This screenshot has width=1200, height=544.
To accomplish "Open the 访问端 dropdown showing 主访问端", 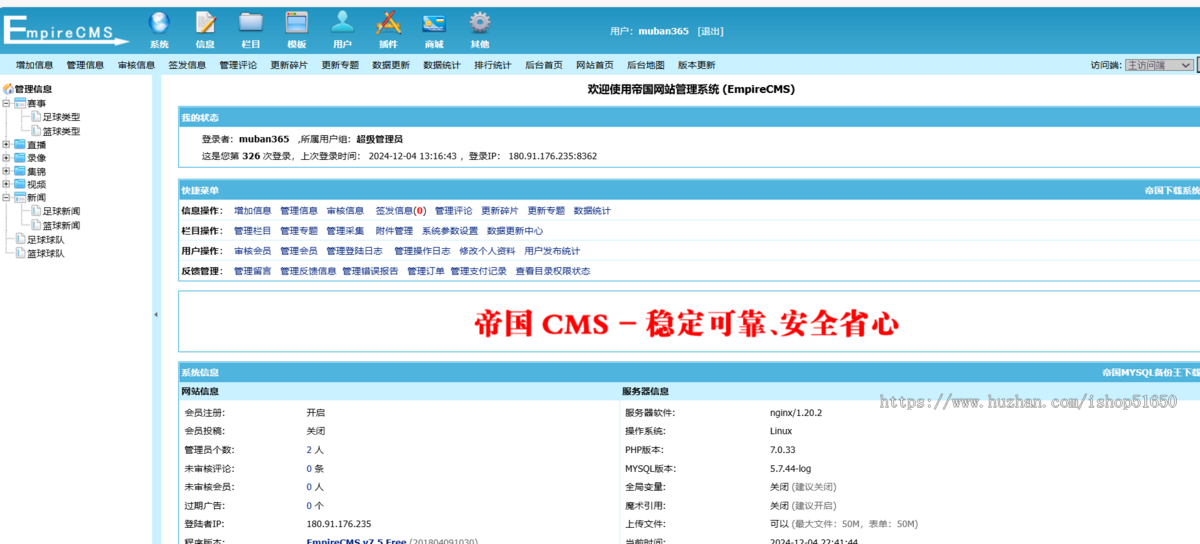I will coord(1159,65).
